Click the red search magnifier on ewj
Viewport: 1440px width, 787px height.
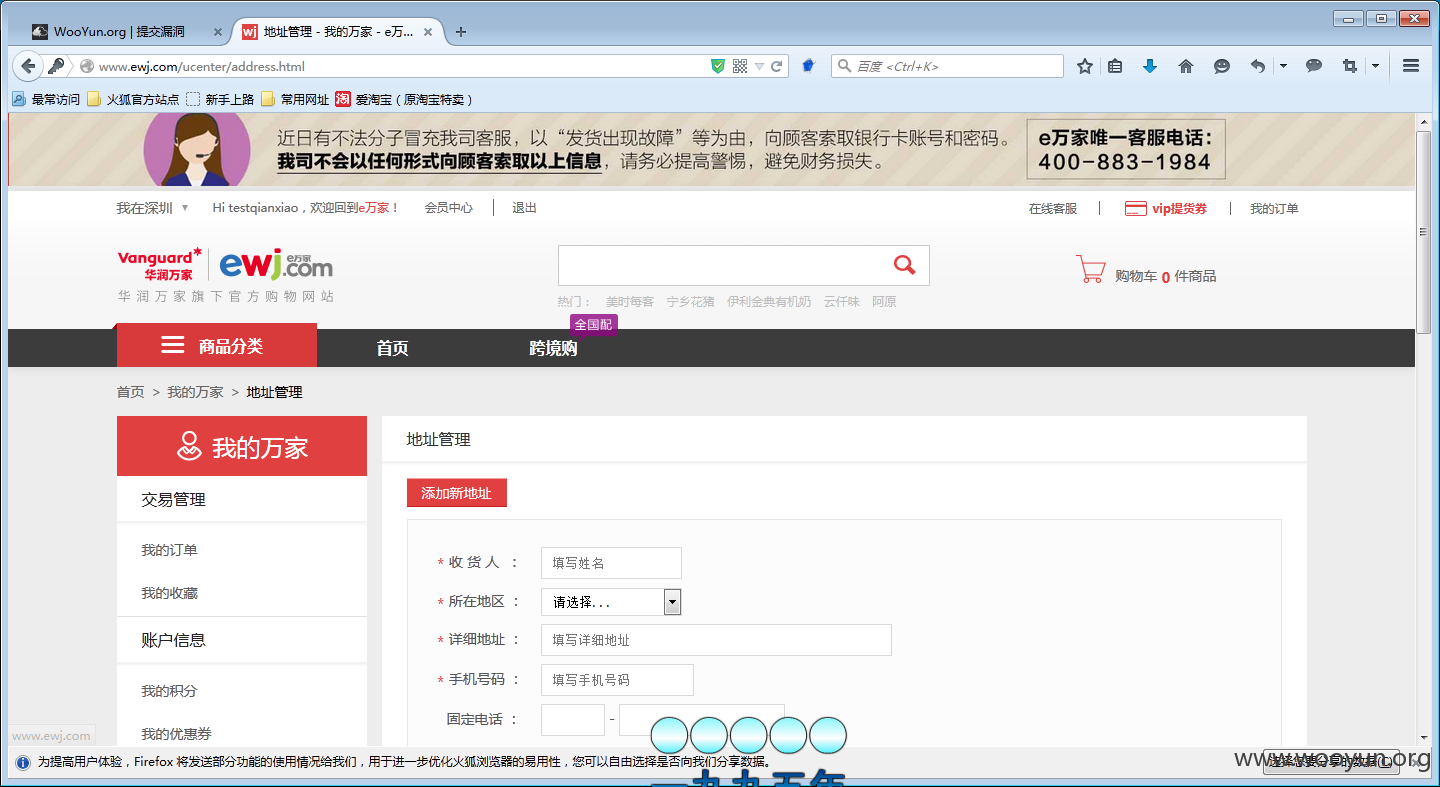[905, 265]
